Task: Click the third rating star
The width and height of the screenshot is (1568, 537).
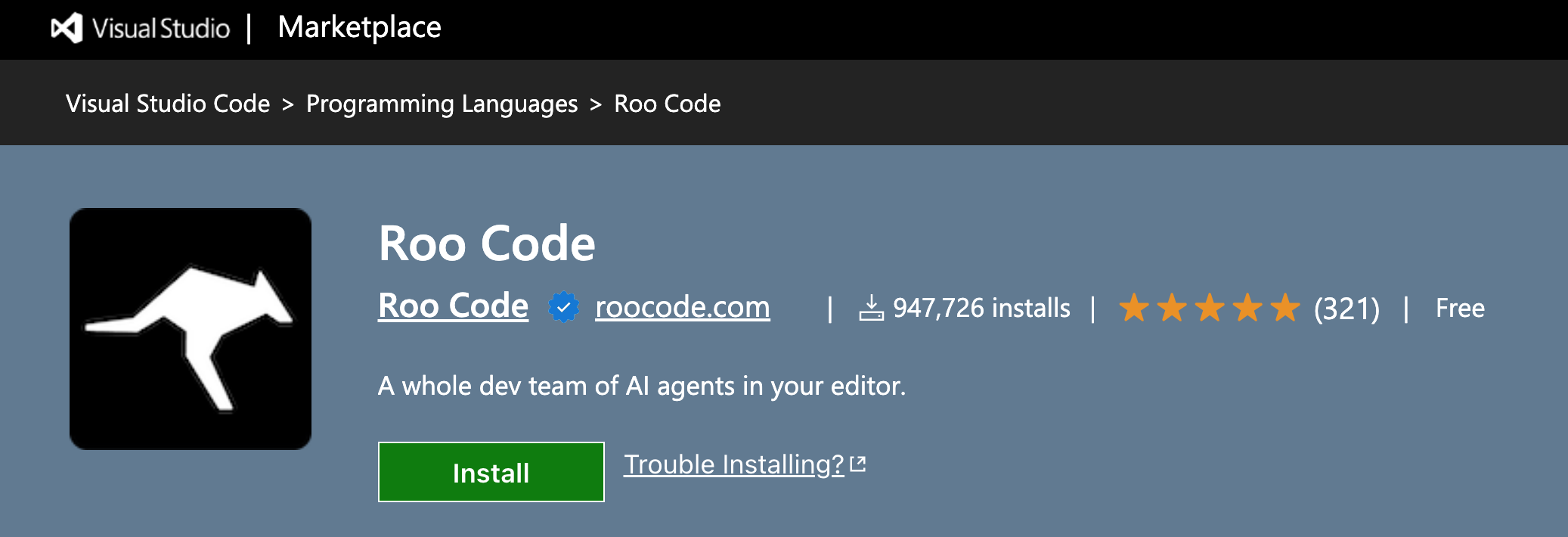Action: tap(1210, 308)
